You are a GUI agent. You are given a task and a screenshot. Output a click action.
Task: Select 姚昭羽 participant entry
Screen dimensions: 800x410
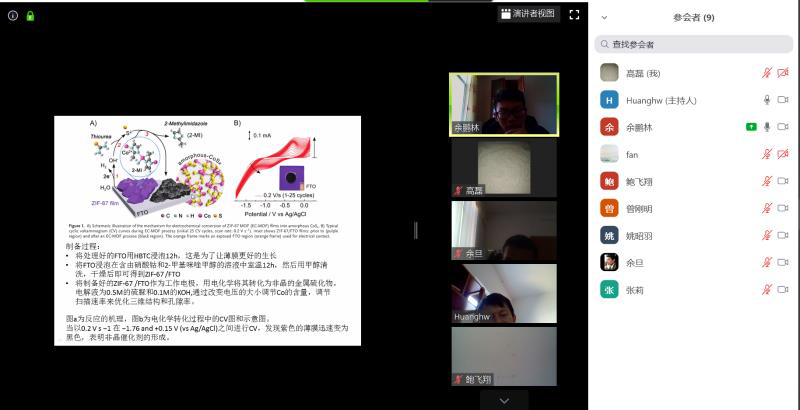point(638,235)
